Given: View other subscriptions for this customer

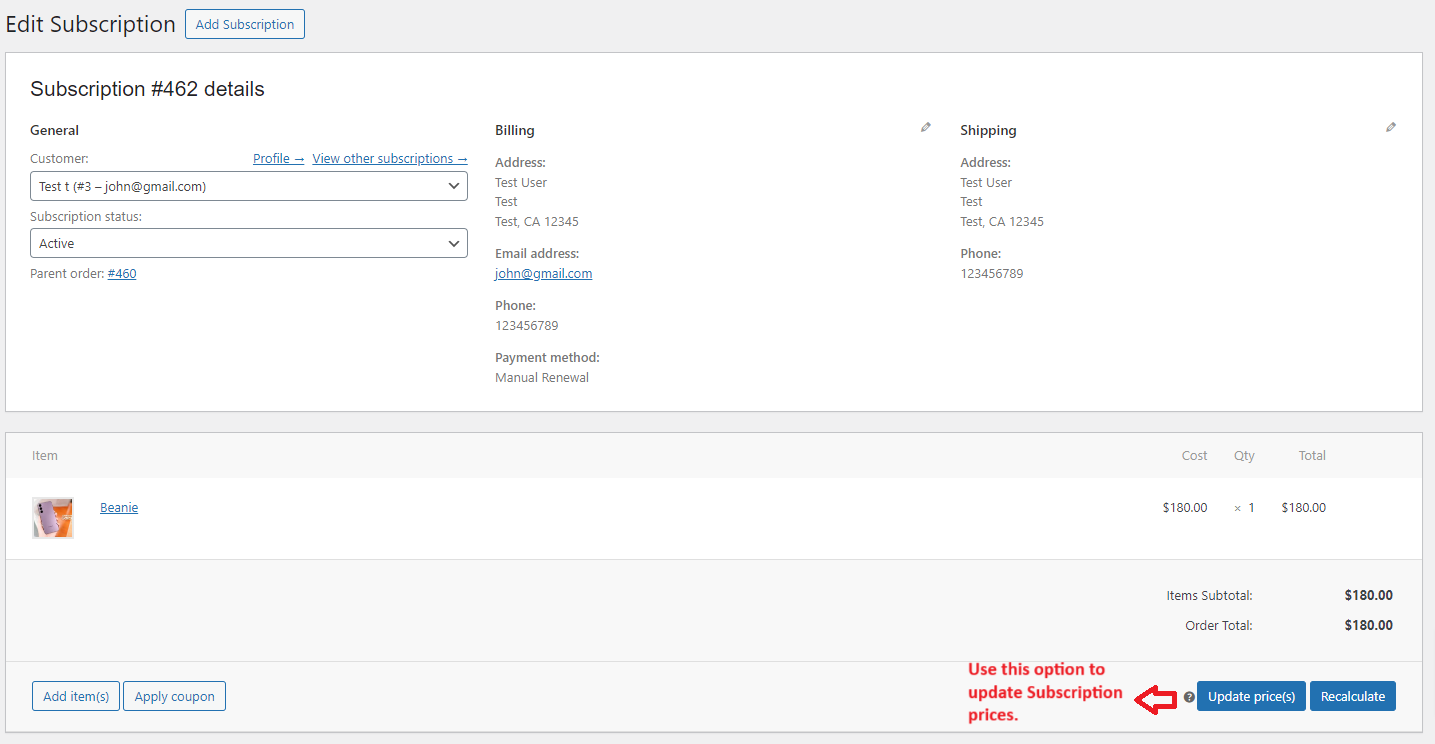Looking at the screenshot, I should pos(389,158).
